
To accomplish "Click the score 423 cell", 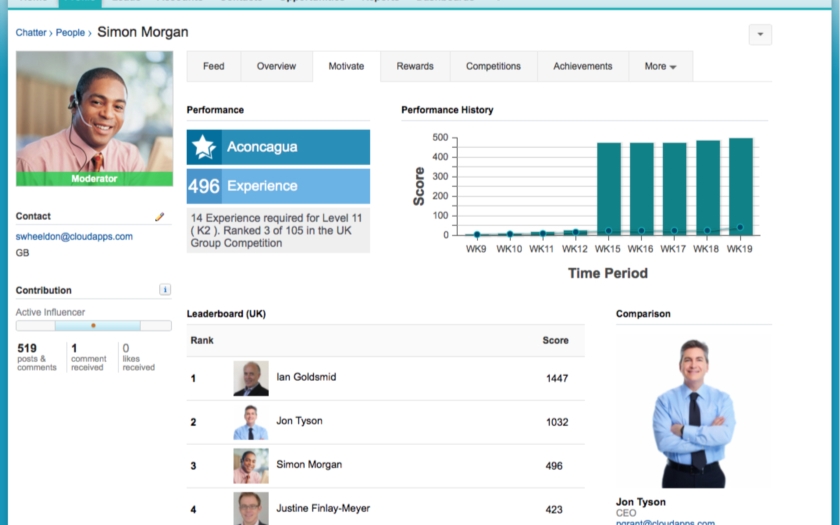I will 554,510.
